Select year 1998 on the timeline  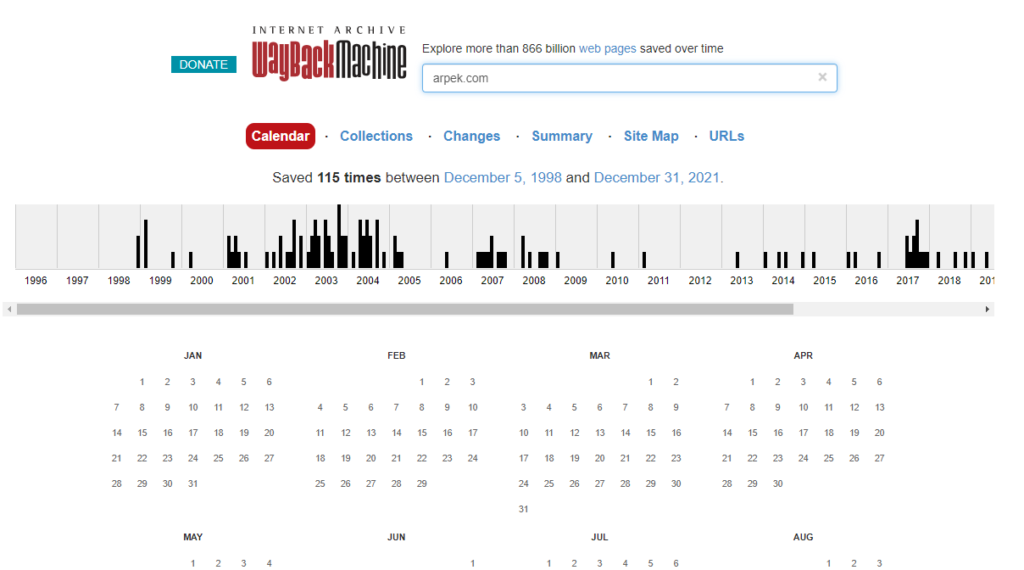pos(119,281)
